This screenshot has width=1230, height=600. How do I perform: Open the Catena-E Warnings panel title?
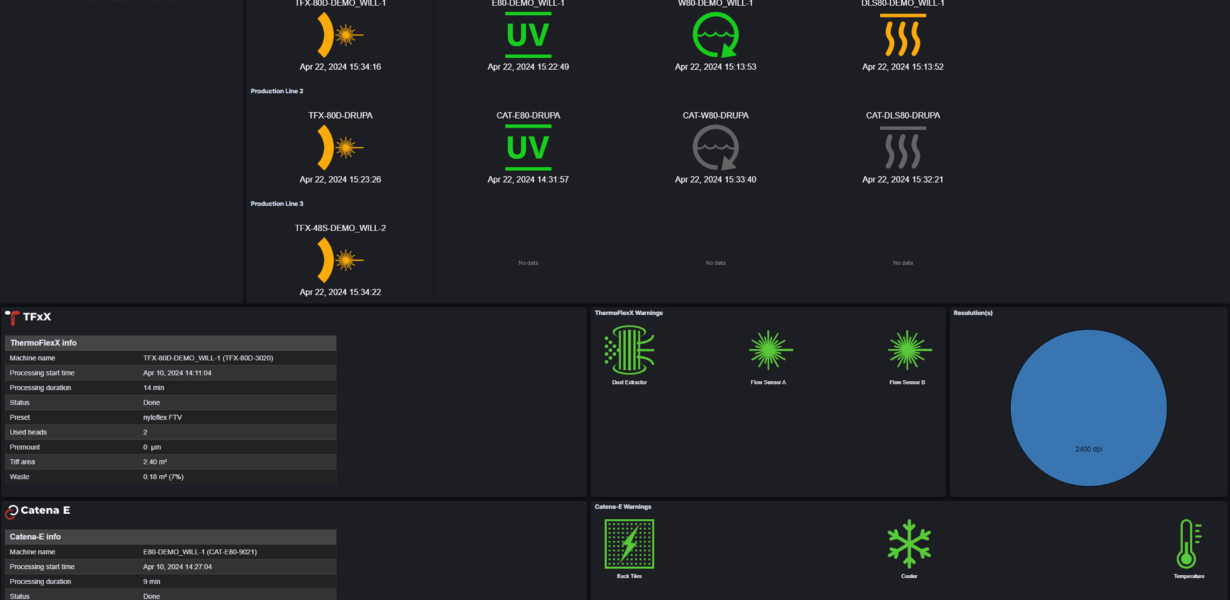pos(623,507)
